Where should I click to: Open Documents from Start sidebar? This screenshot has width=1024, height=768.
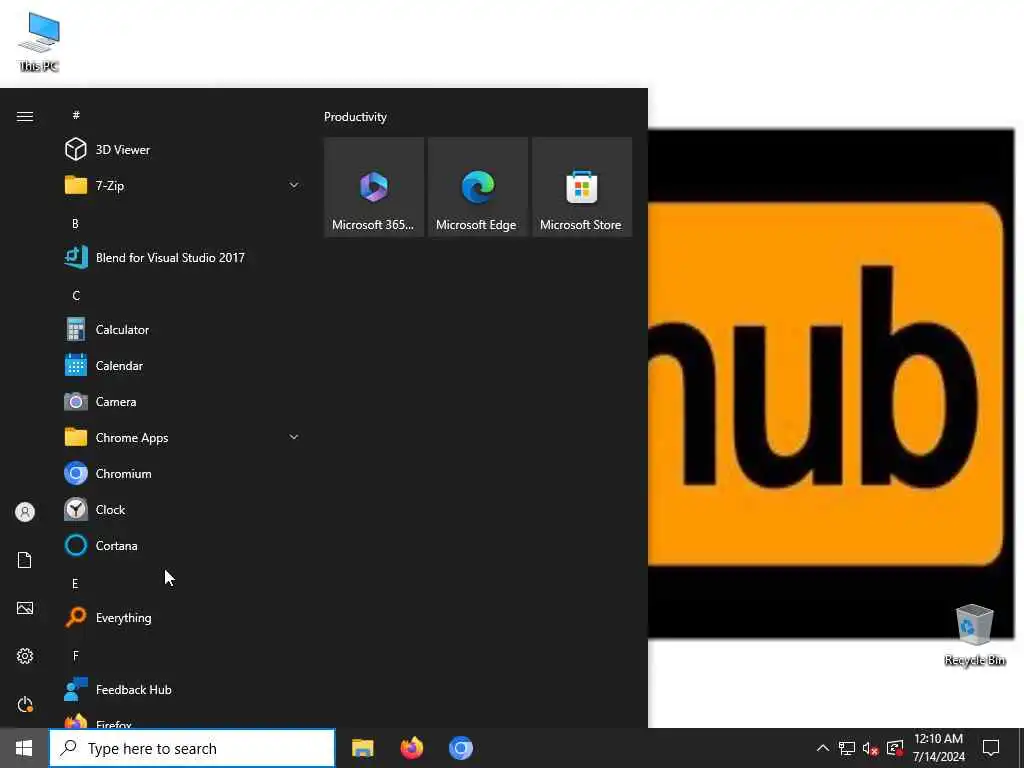click(25, 560)
